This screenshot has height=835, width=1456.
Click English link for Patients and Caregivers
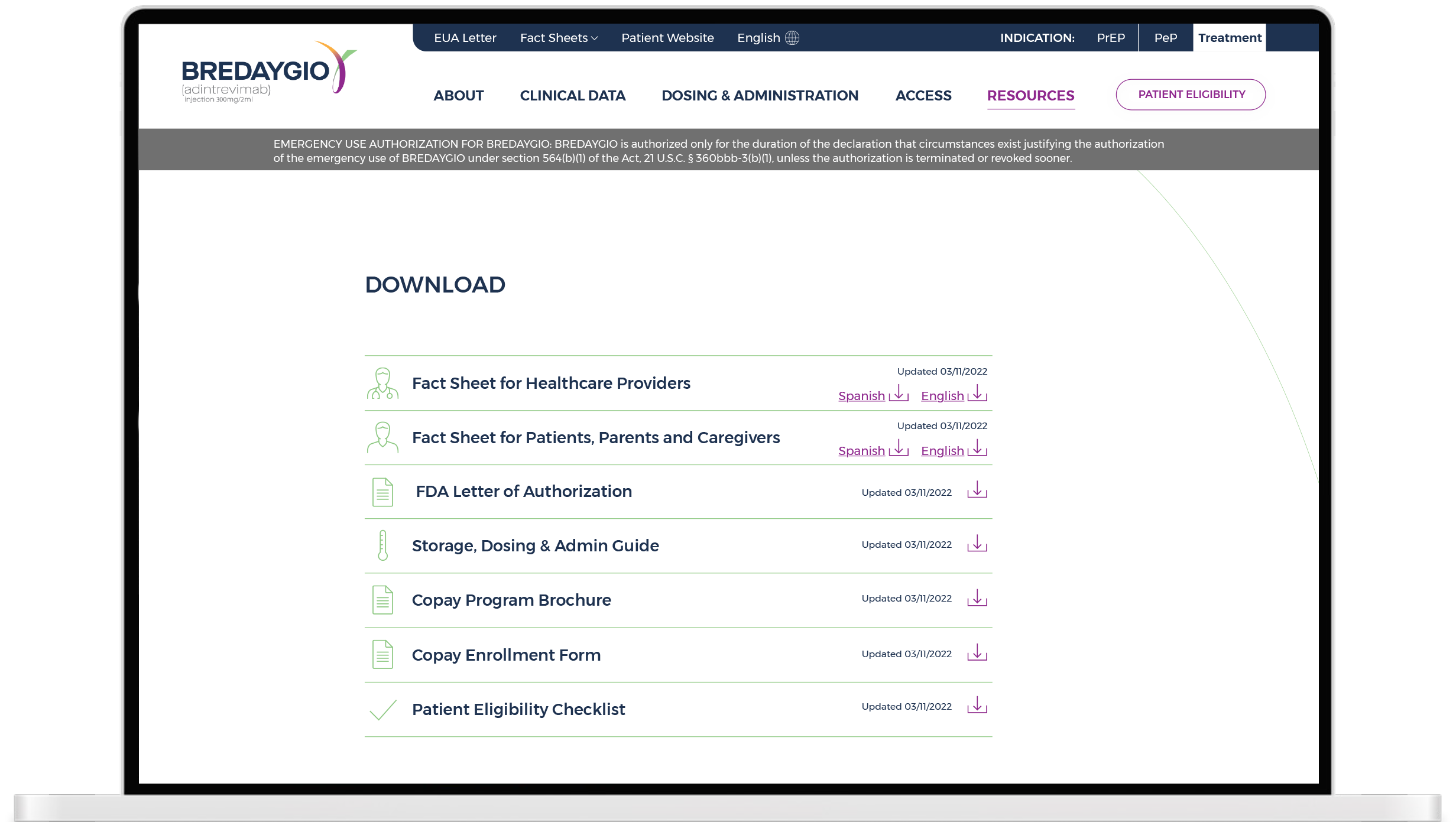tap(942, 451)
